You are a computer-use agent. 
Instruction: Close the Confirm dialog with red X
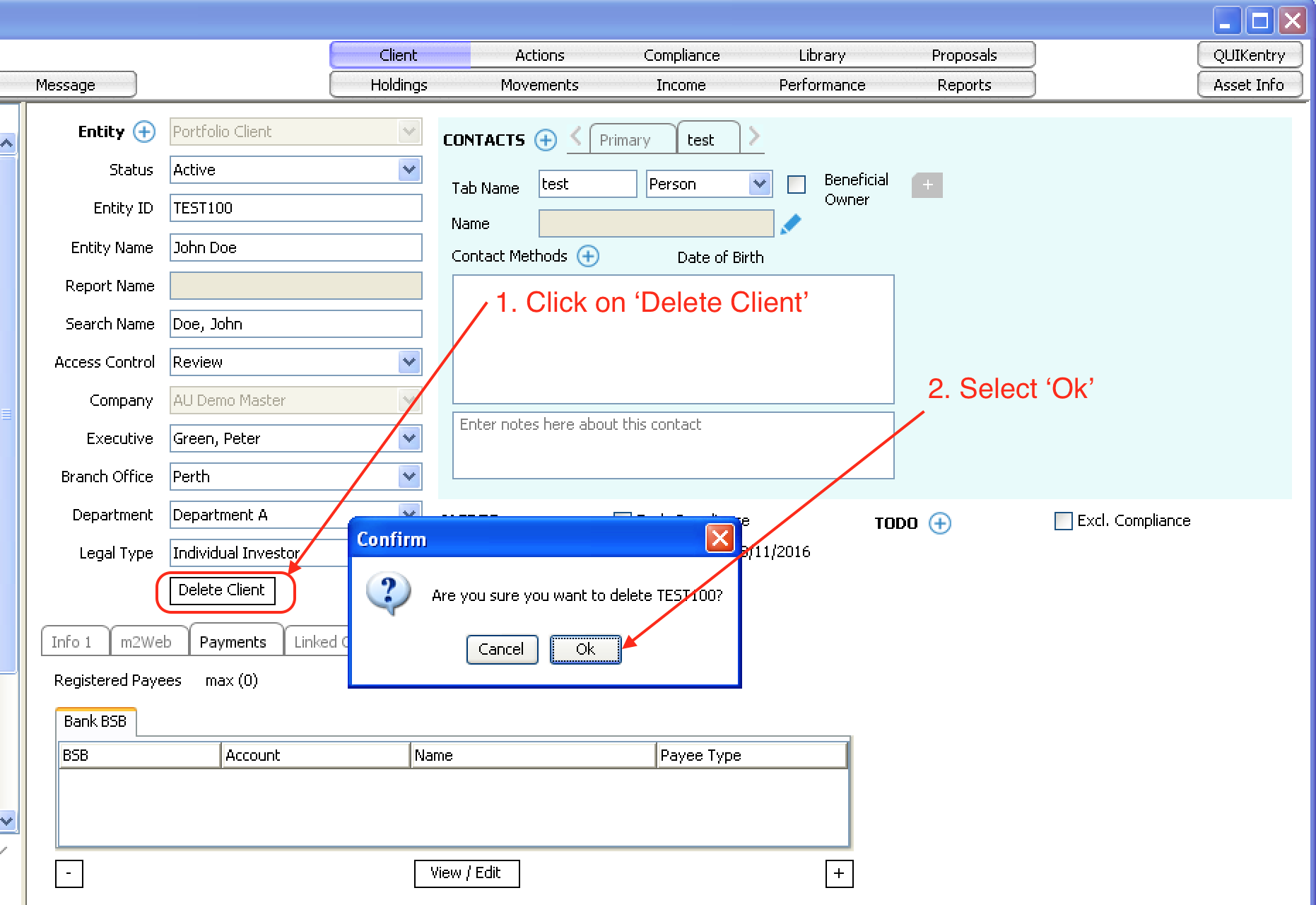coord(719,539)
